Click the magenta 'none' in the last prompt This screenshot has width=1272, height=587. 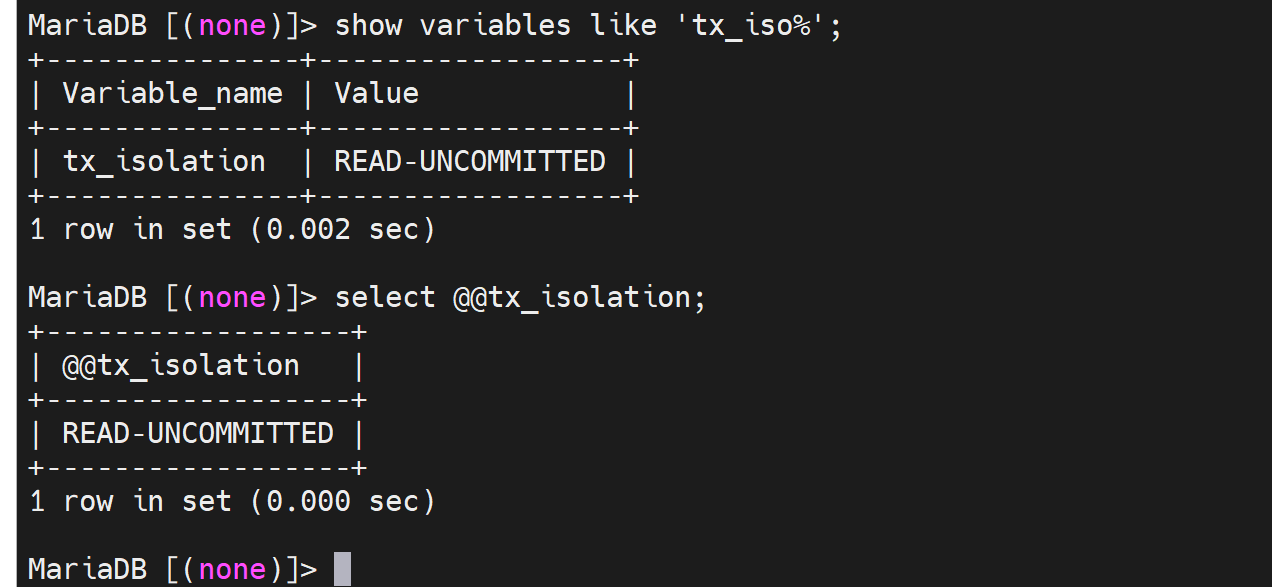click(232, 569)
